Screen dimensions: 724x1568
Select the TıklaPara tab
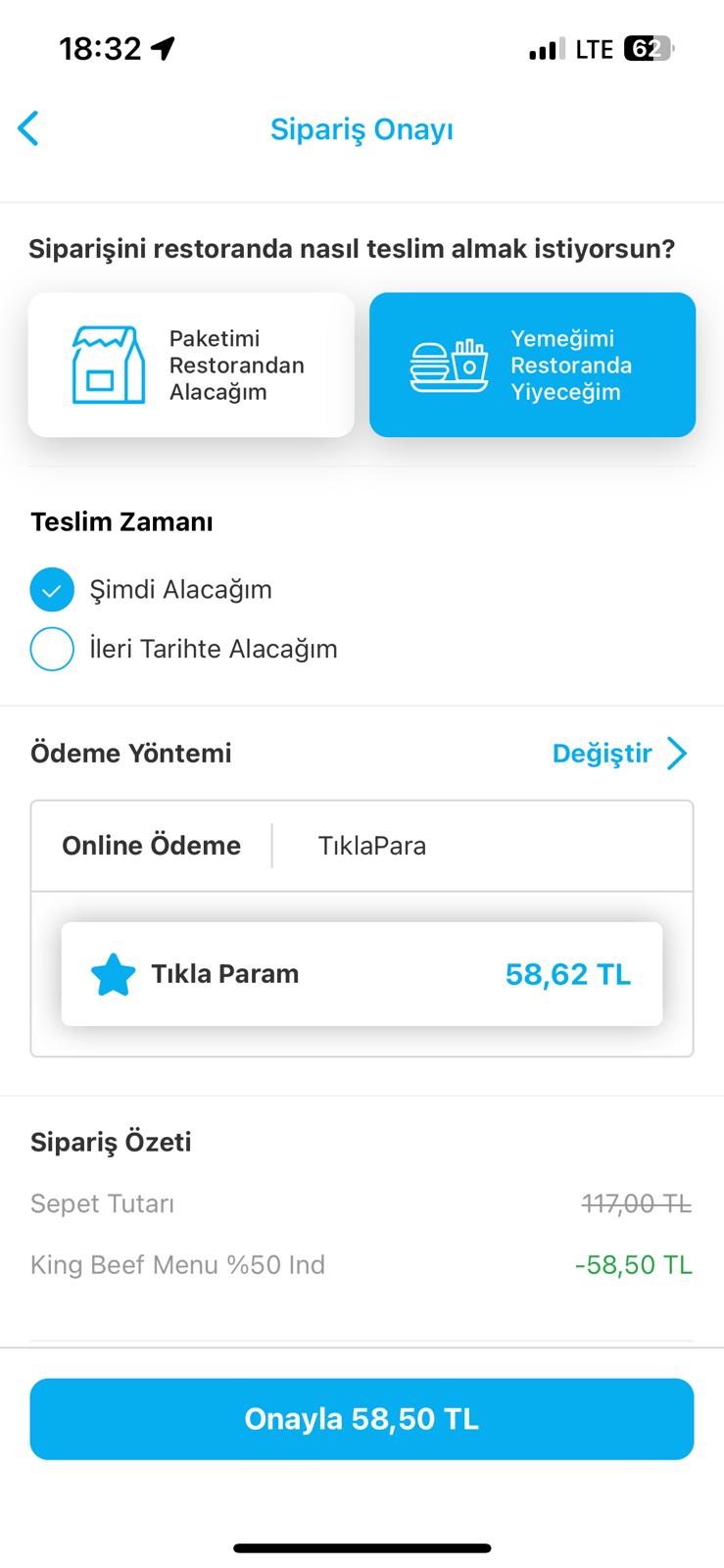click(x=372, y=846)
